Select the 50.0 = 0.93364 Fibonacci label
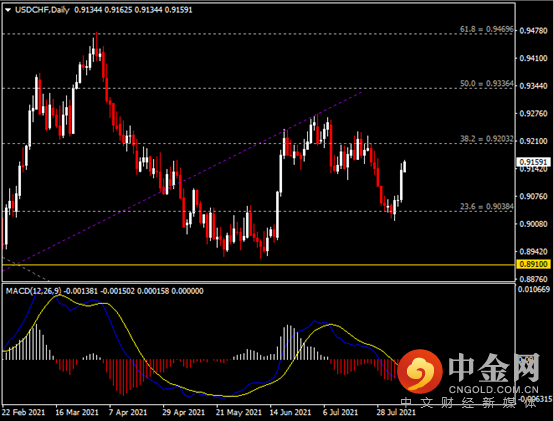The width and height of the screenshot is (554, 421). tap(487, 84)
